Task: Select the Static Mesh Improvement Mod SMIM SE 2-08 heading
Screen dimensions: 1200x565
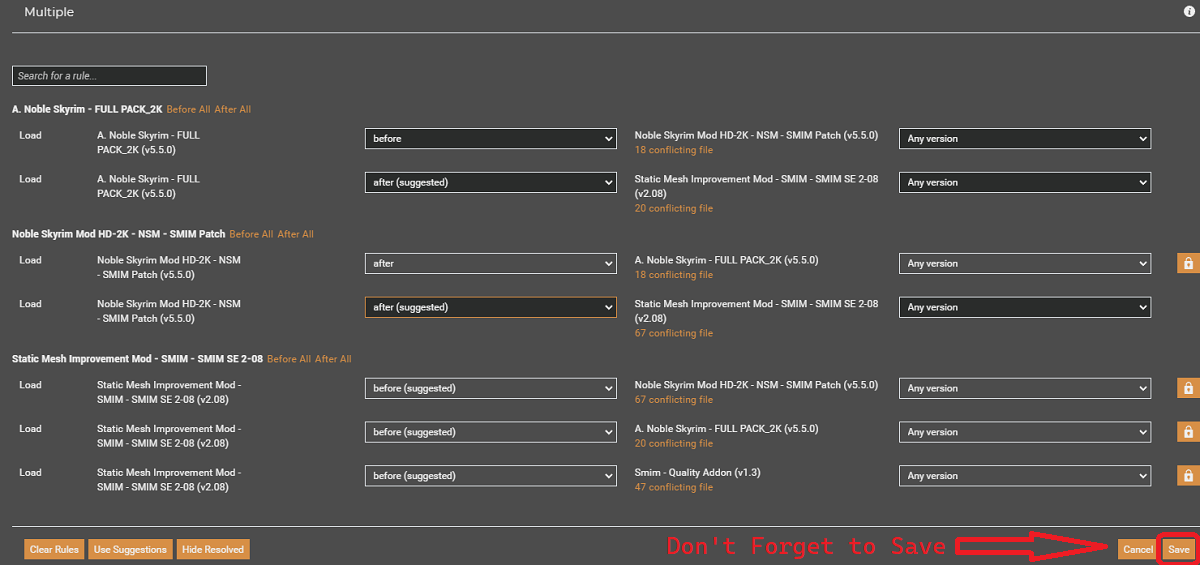Action: tap(138, 359)
